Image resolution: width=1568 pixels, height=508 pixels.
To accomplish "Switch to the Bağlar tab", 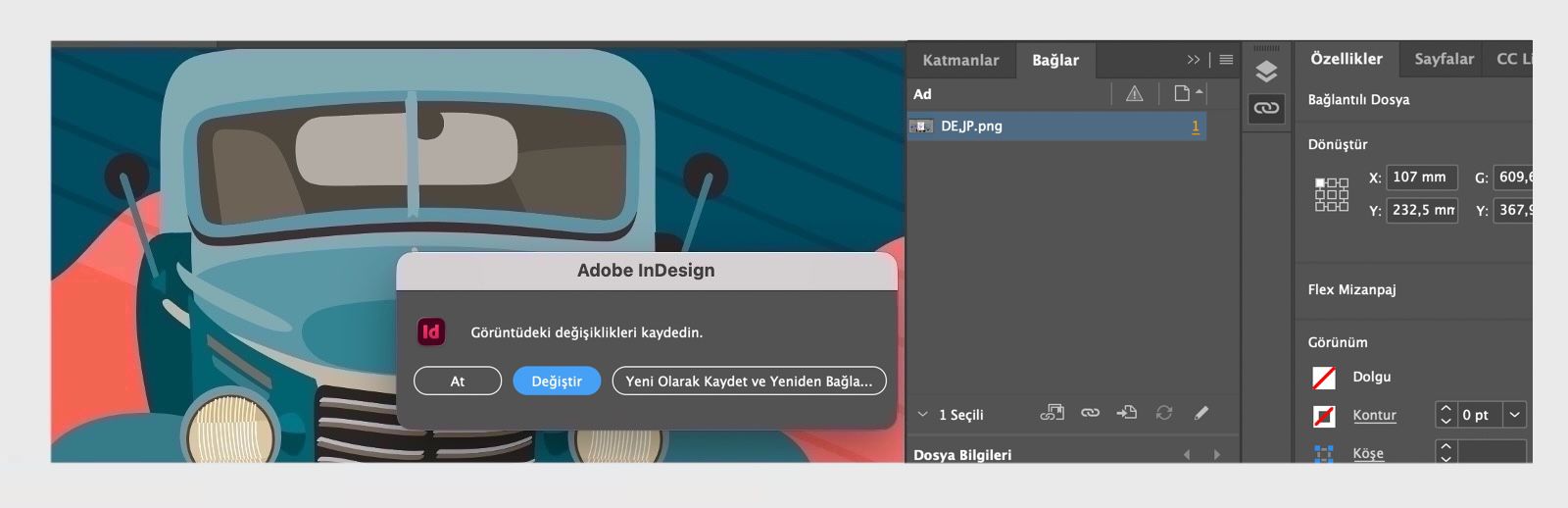I will [x=1054, y=60].
